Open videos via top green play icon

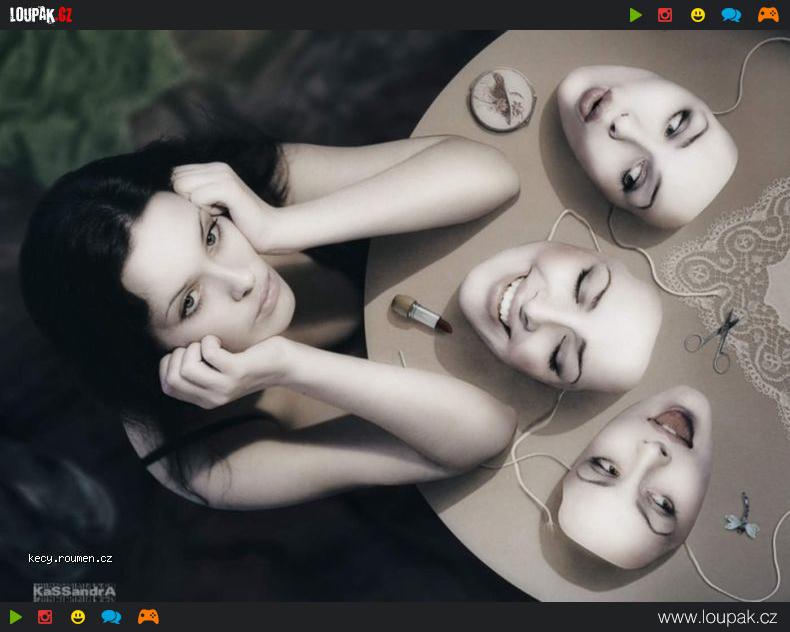[636, 15]
